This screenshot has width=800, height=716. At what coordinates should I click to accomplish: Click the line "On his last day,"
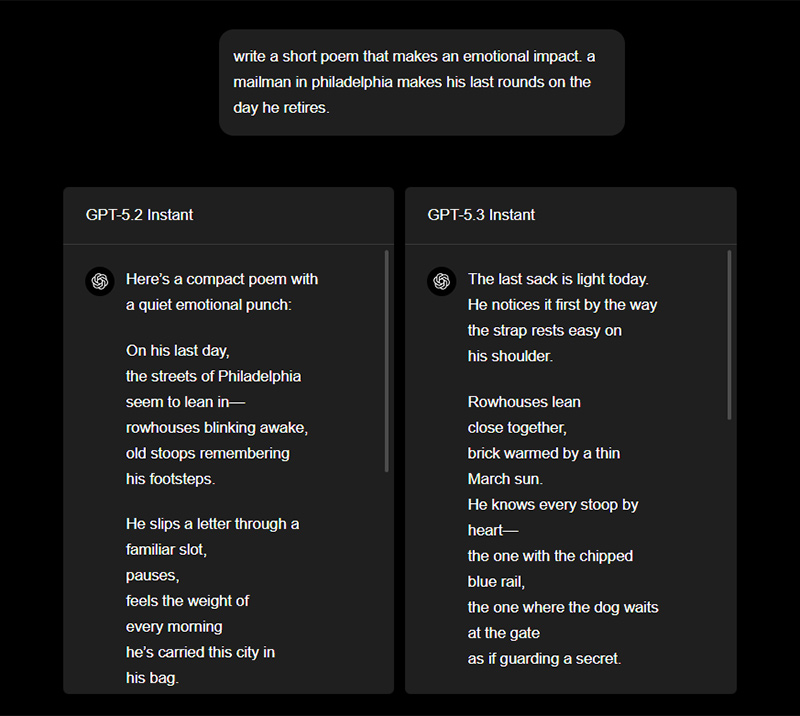(x=178, y=351)
